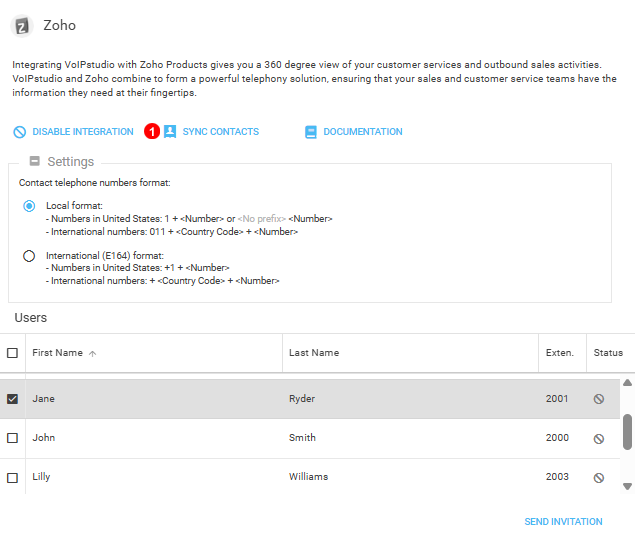Click Jane Ryder's status icon

point(598,399)
